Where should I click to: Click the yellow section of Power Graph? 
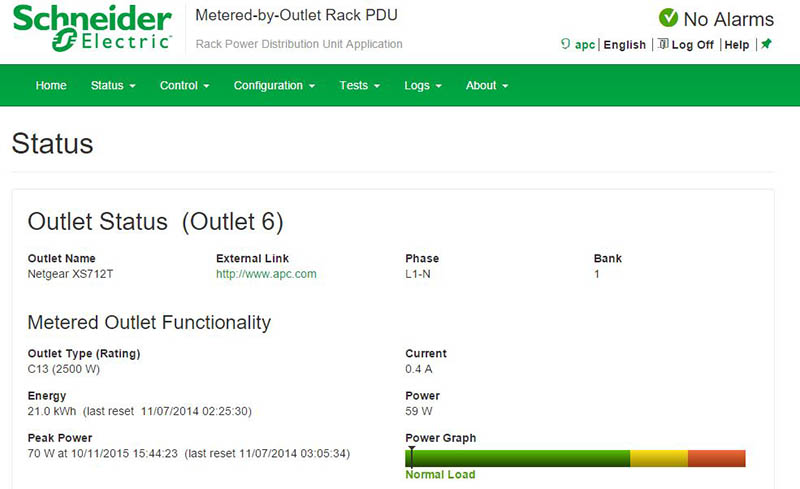[x=659, y=458]
